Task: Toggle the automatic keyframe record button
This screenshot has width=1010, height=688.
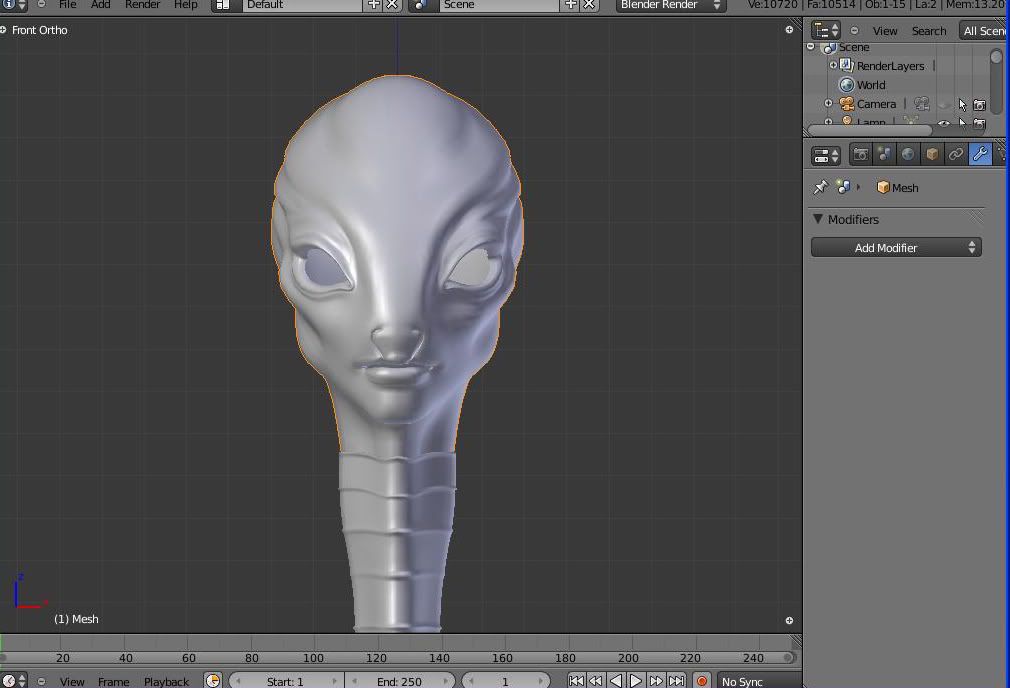Action: tap(702, 681)
